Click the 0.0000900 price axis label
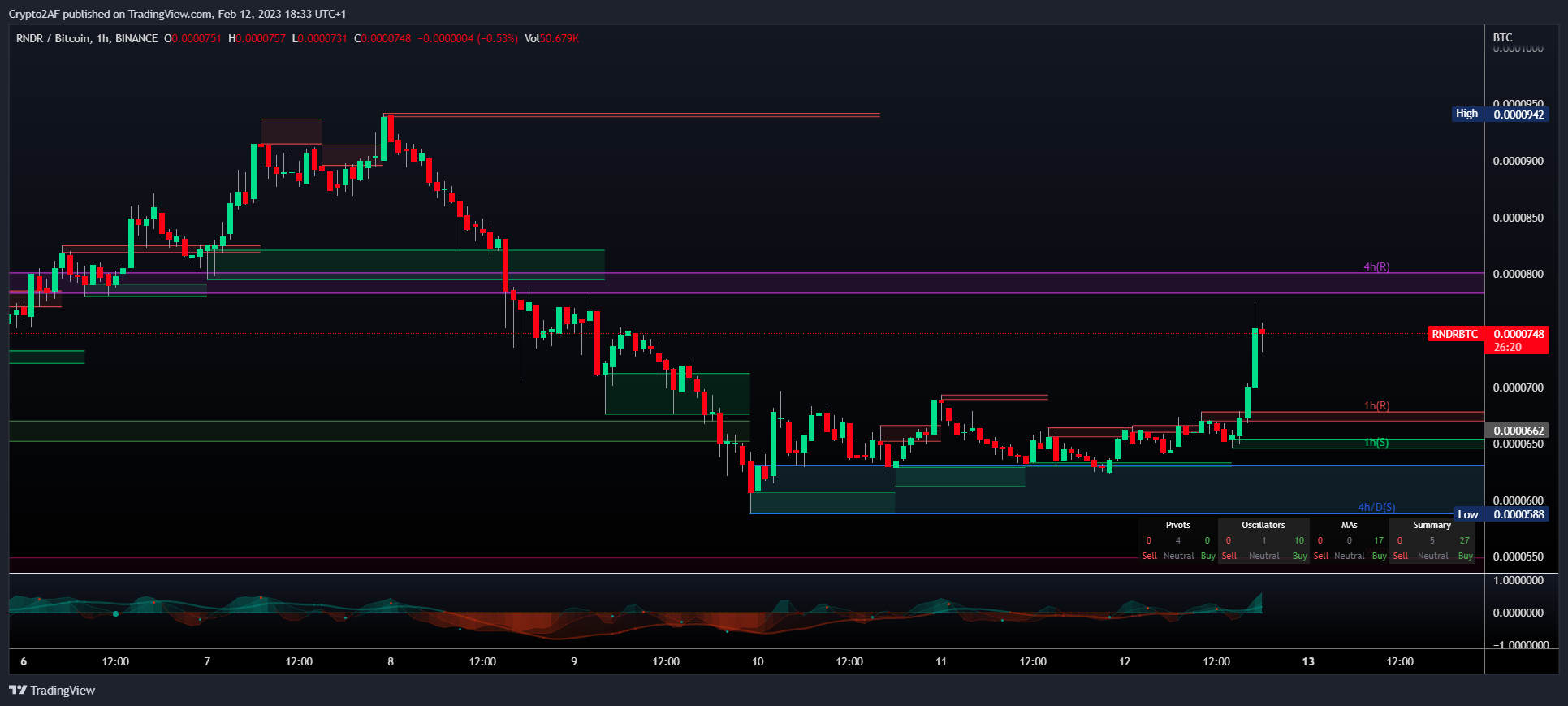 pyautogui.click(x=1518, y=161)
